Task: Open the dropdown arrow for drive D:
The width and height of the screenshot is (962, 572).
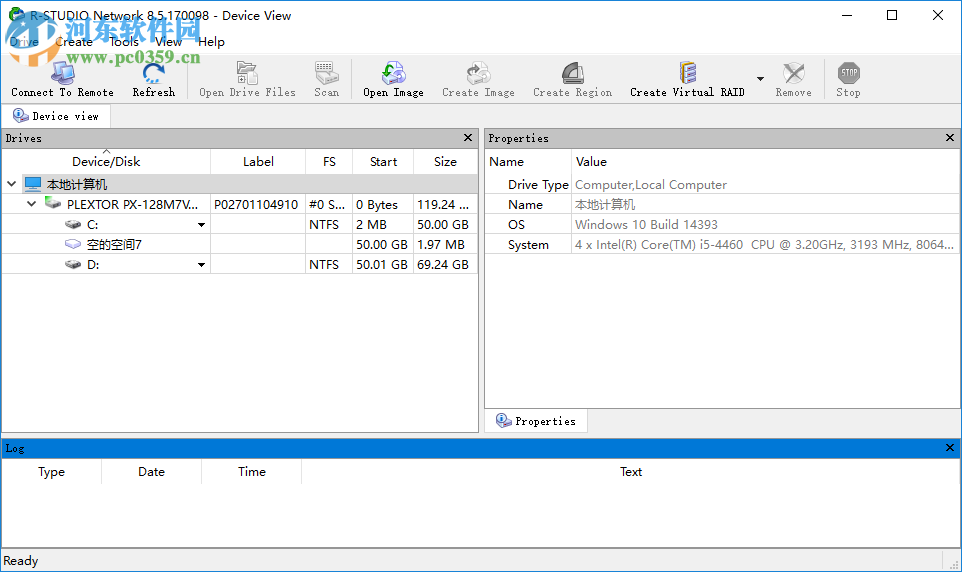Action: pyautogui.click(x=201, y=265)
